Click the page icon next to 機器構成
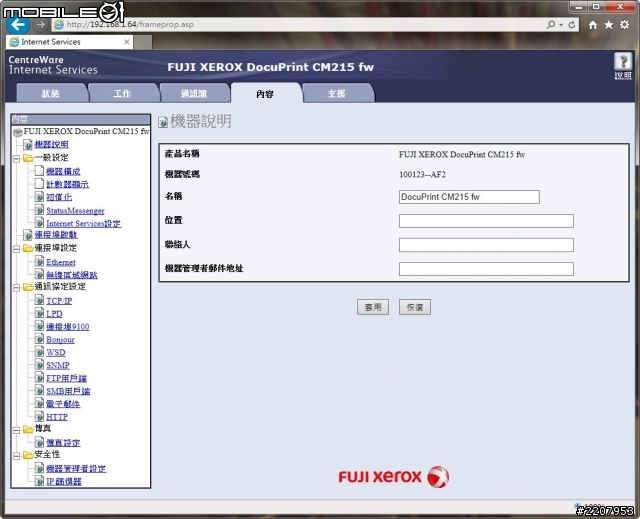The image size is (640, 519). tap(39, 171)
